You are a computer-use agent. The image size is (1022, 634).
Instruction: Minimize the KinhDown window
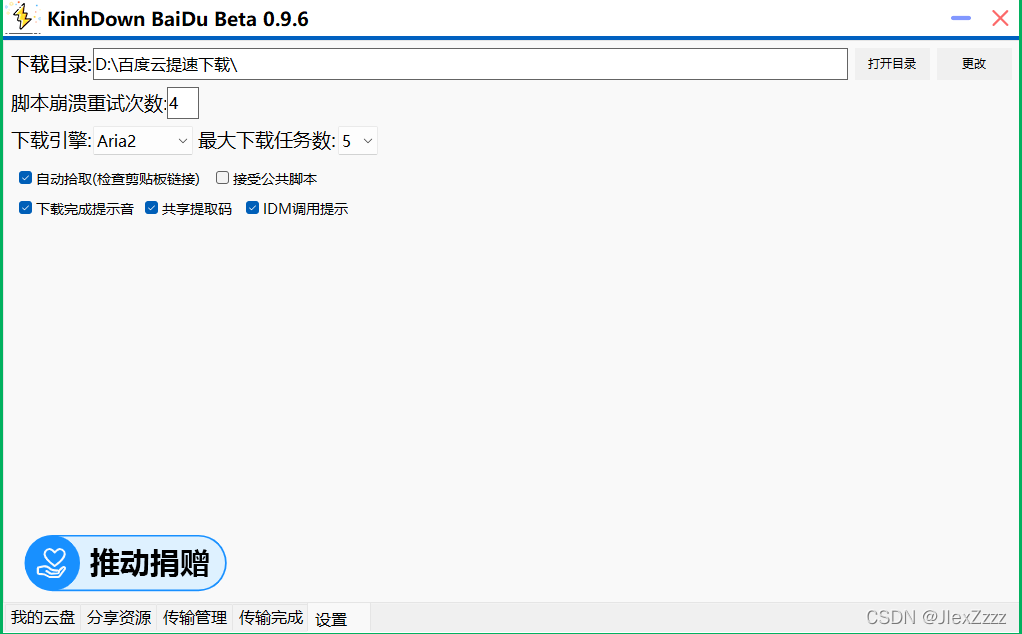961,18
